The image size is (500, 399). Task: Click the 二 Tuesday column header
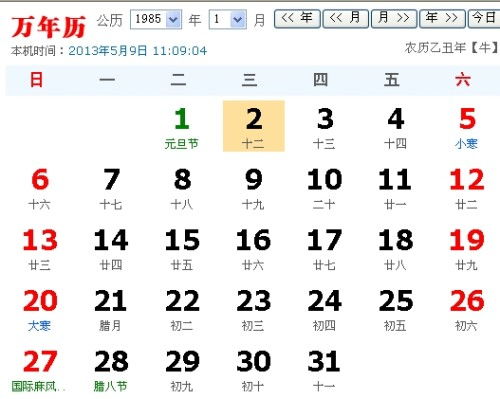(178, 80)
